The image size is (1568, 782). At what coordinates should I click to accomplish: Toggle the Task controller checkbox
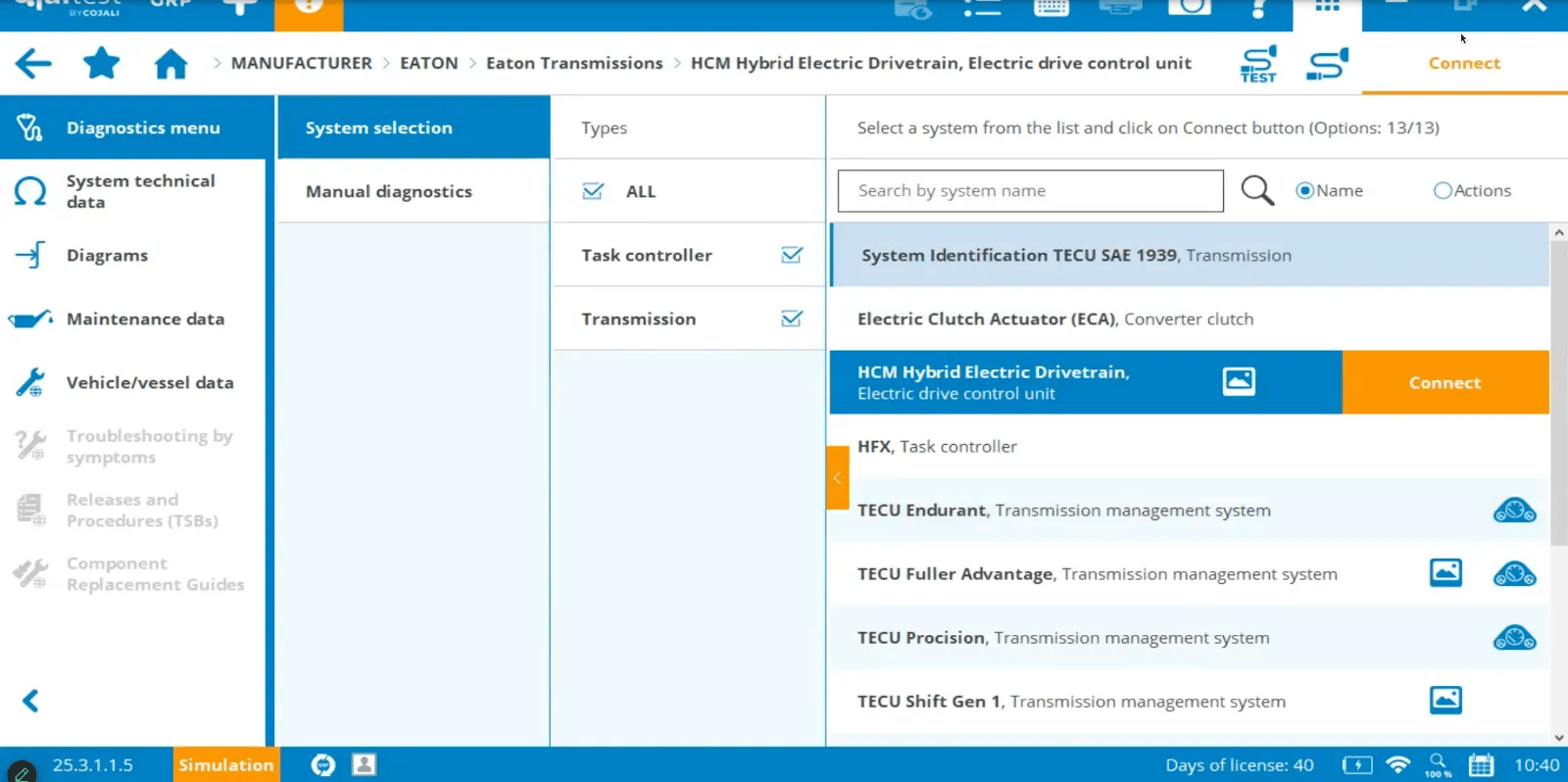pos(792,255)
